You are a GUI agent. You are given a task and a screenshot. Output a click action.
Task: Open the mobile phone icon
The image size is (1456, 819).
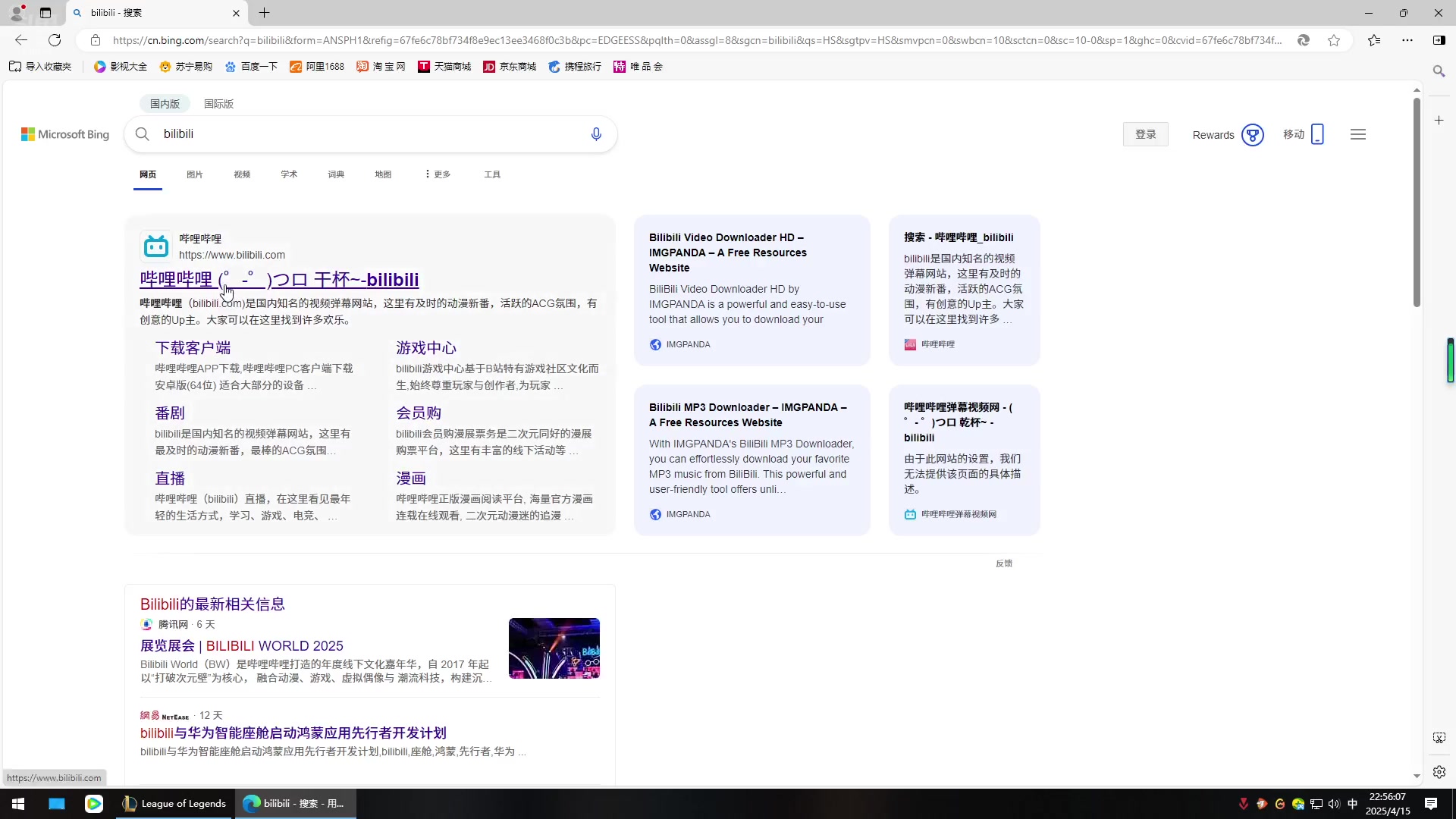pos(1317,134)
